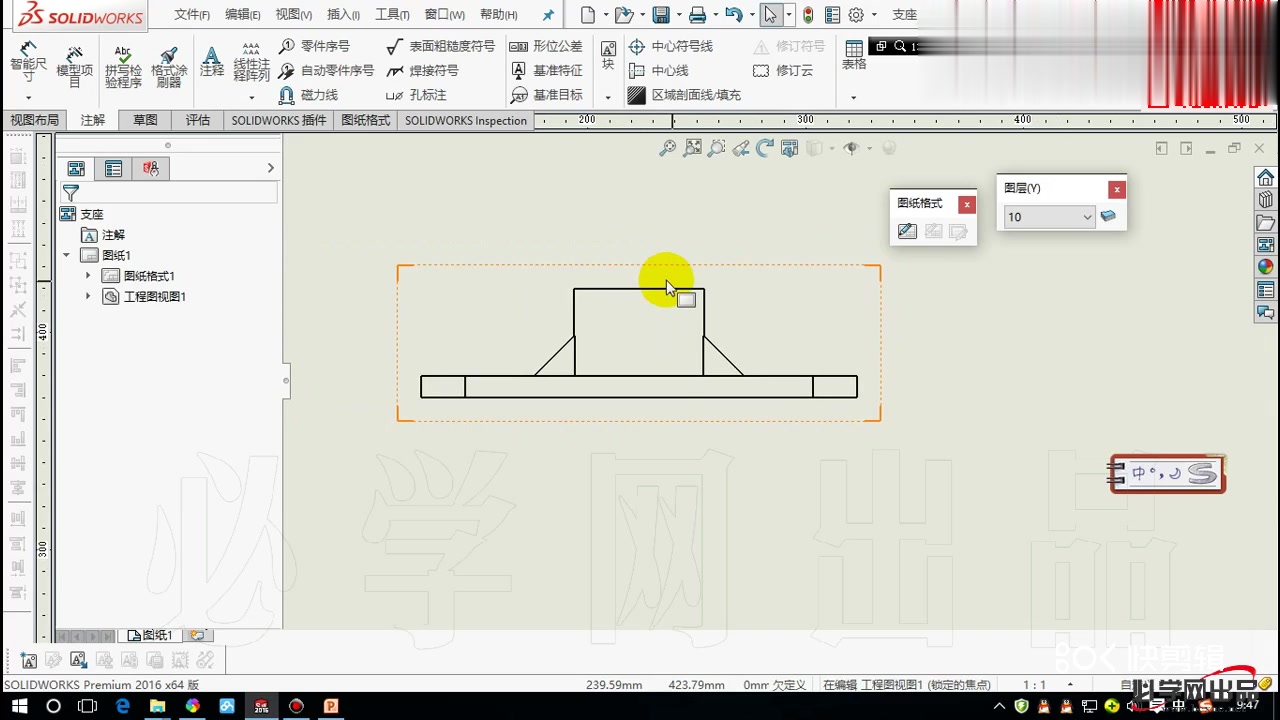Switch to the 评估 tab
This screenshot has width=1280, height=720.
click(x=198, y=120)
